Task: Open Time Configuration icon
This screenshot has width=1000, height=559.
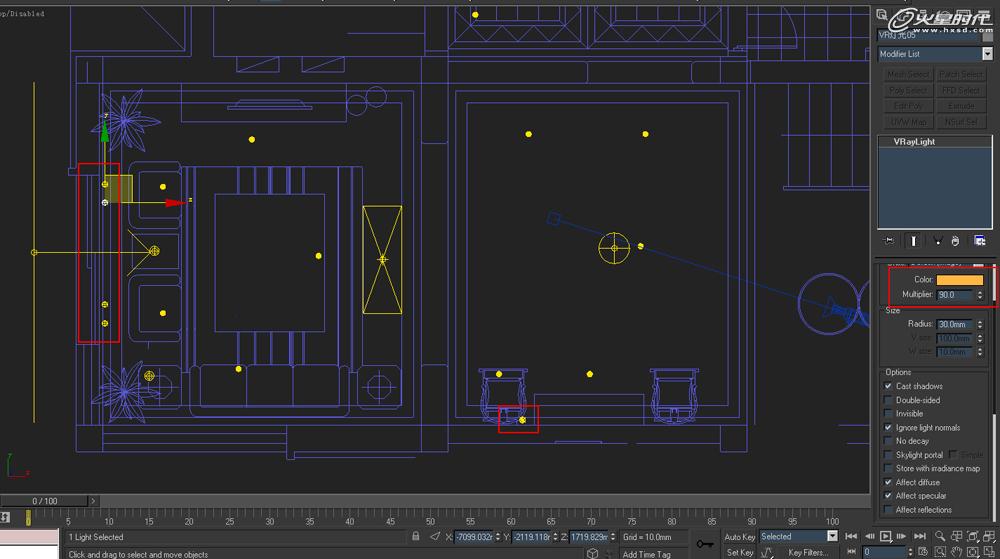Action: 923,552
